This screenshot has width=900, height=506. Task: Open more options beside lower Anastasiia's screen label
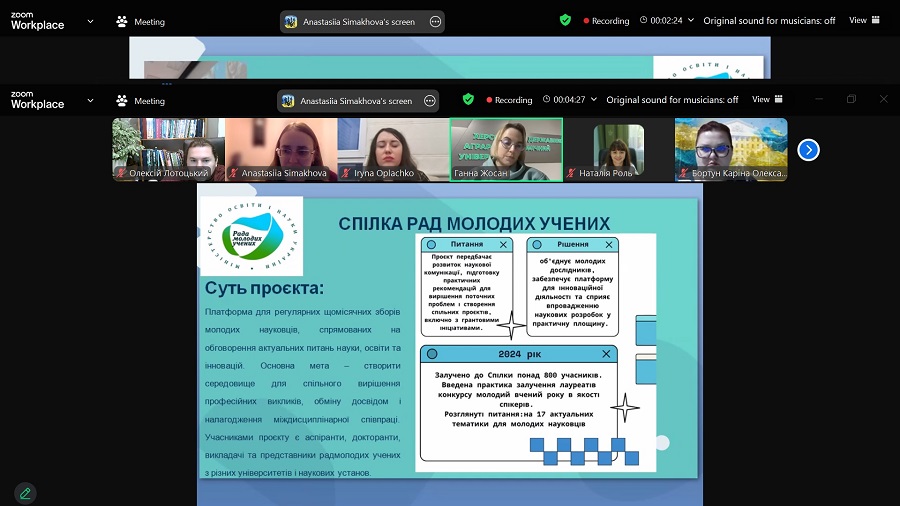tap(430, 101)
